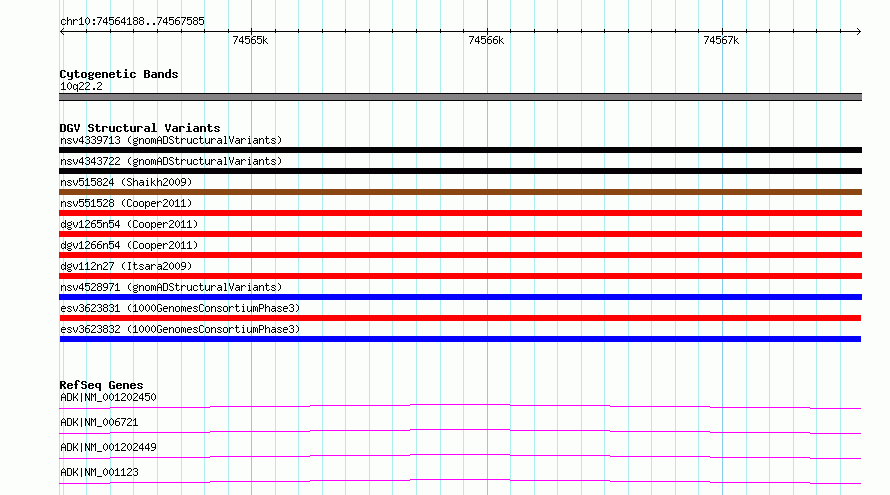Click the blue bar under nsv4528971
The width and height of the screenshot is (890, 495).
(x=460, y=297)
